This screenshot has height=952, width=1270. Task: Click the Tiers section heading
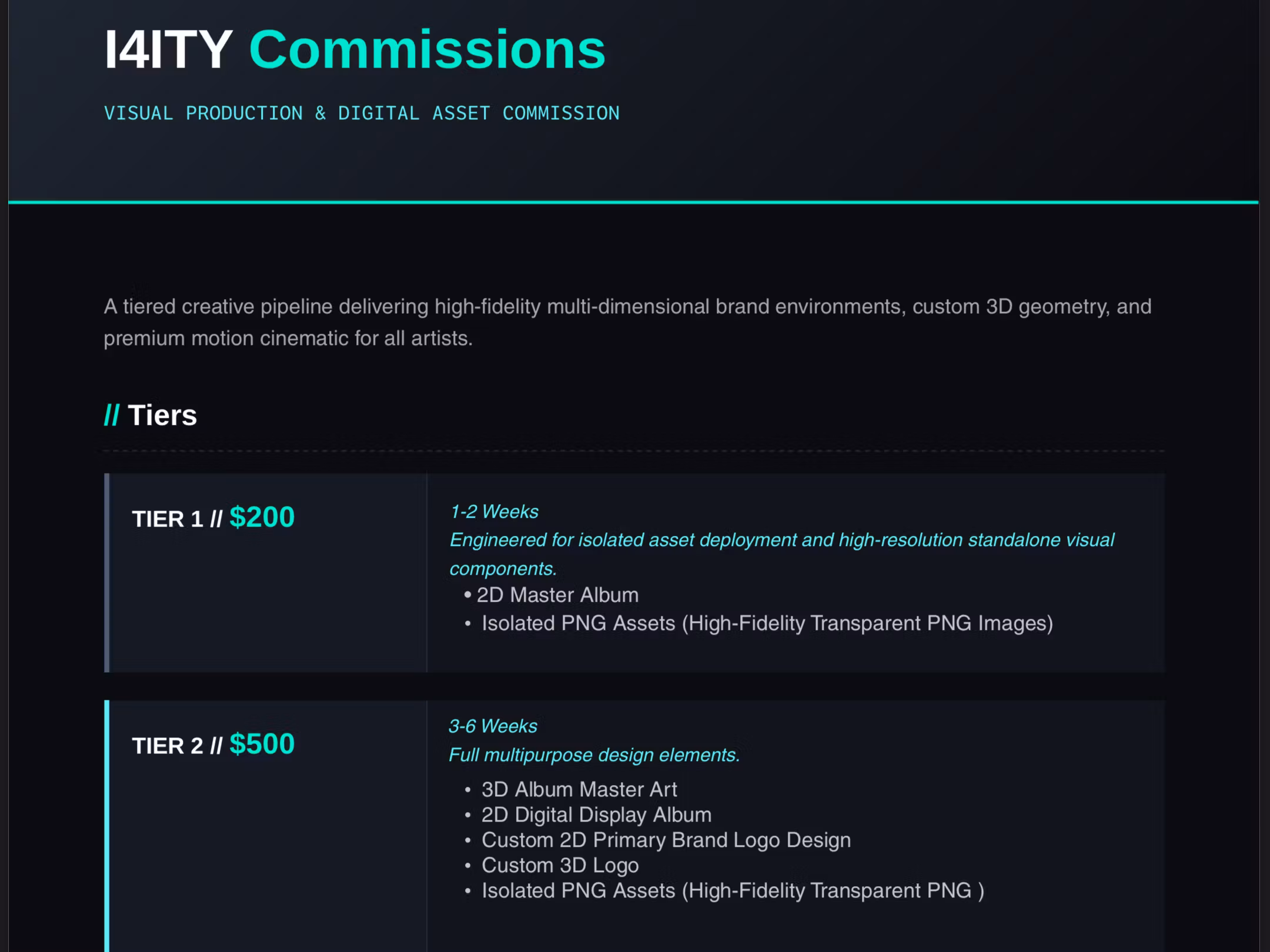151,415
